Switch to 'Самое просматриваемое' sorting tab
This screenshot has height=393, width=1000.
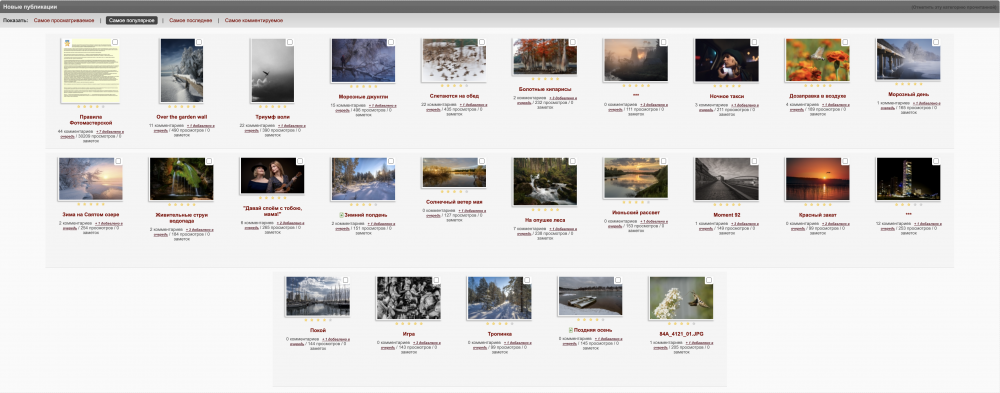pos(64,20)
